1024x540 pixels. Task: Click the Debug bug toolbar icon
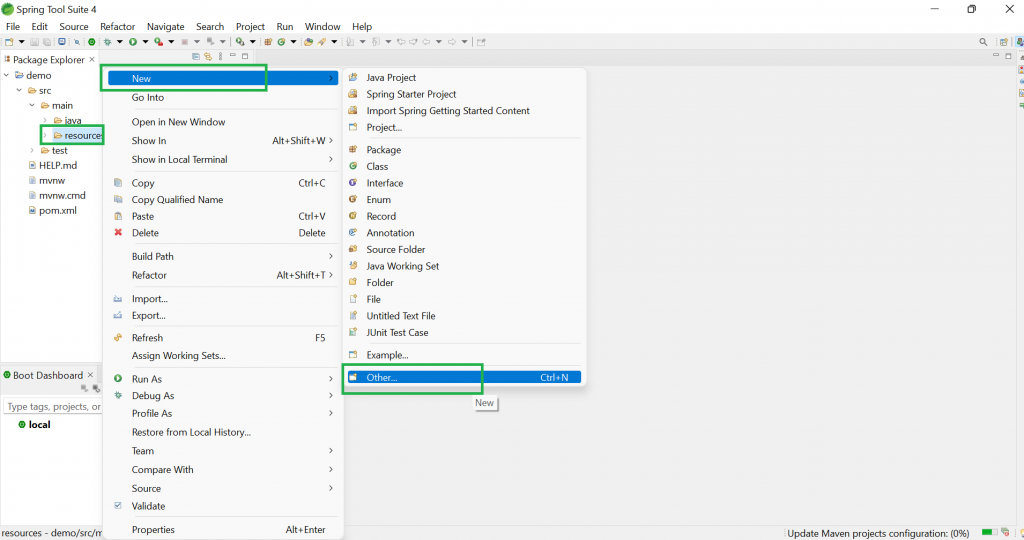(108, 42)
